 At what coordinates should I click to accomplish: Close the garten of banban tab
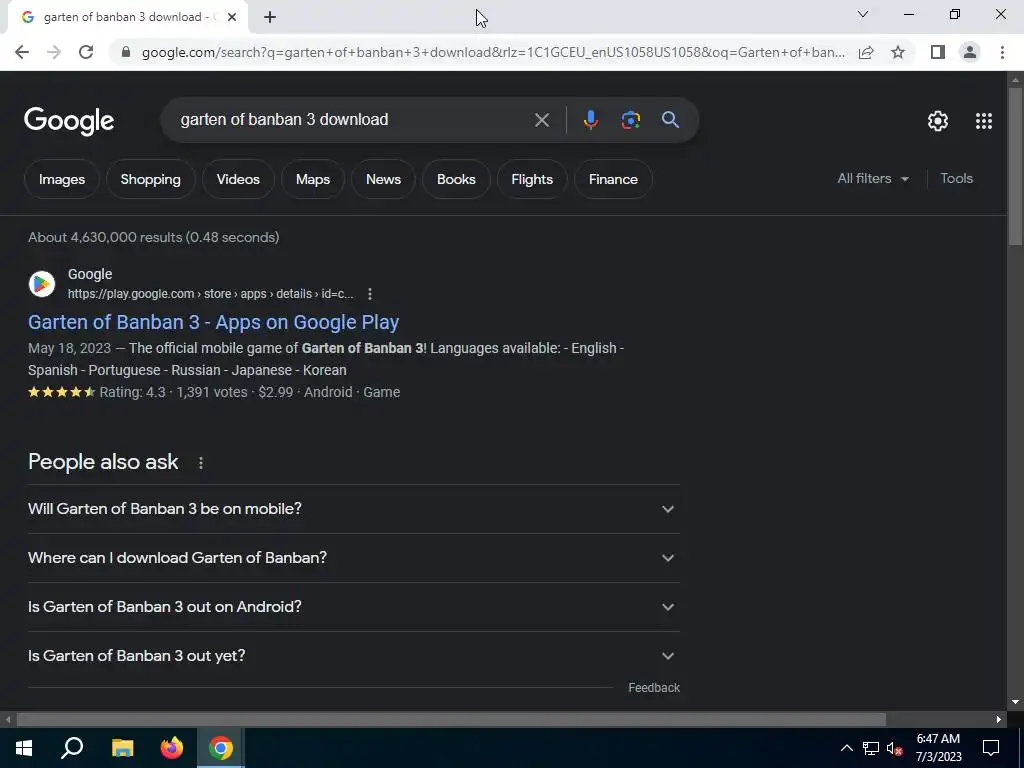[232, 17]
